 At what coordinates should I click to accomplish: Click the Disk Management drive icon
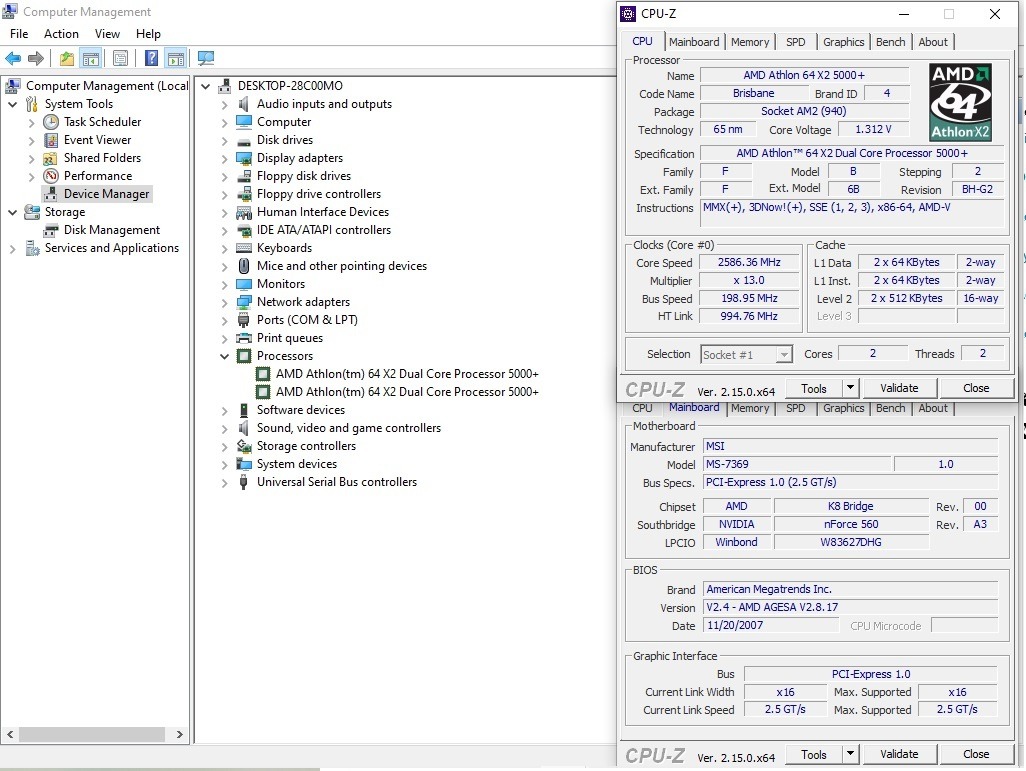[50, 230]
